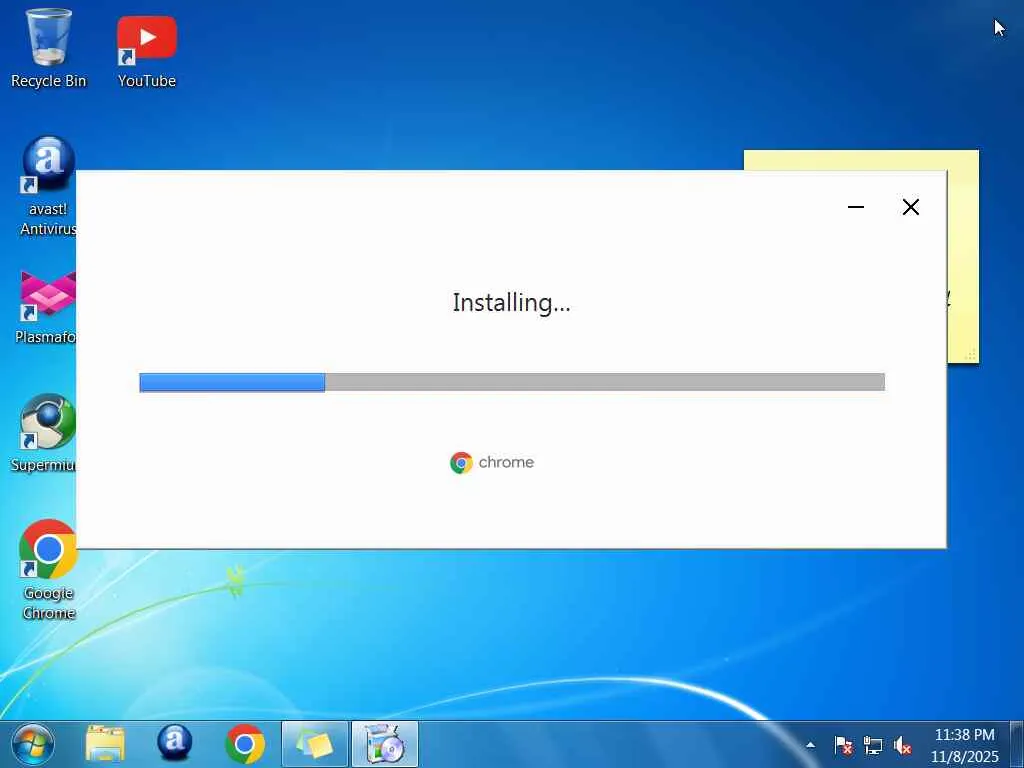Select the avast! Antivirus desktop shortcut
The height and width of the screenshot is (768, 1024).
point(48,185)
